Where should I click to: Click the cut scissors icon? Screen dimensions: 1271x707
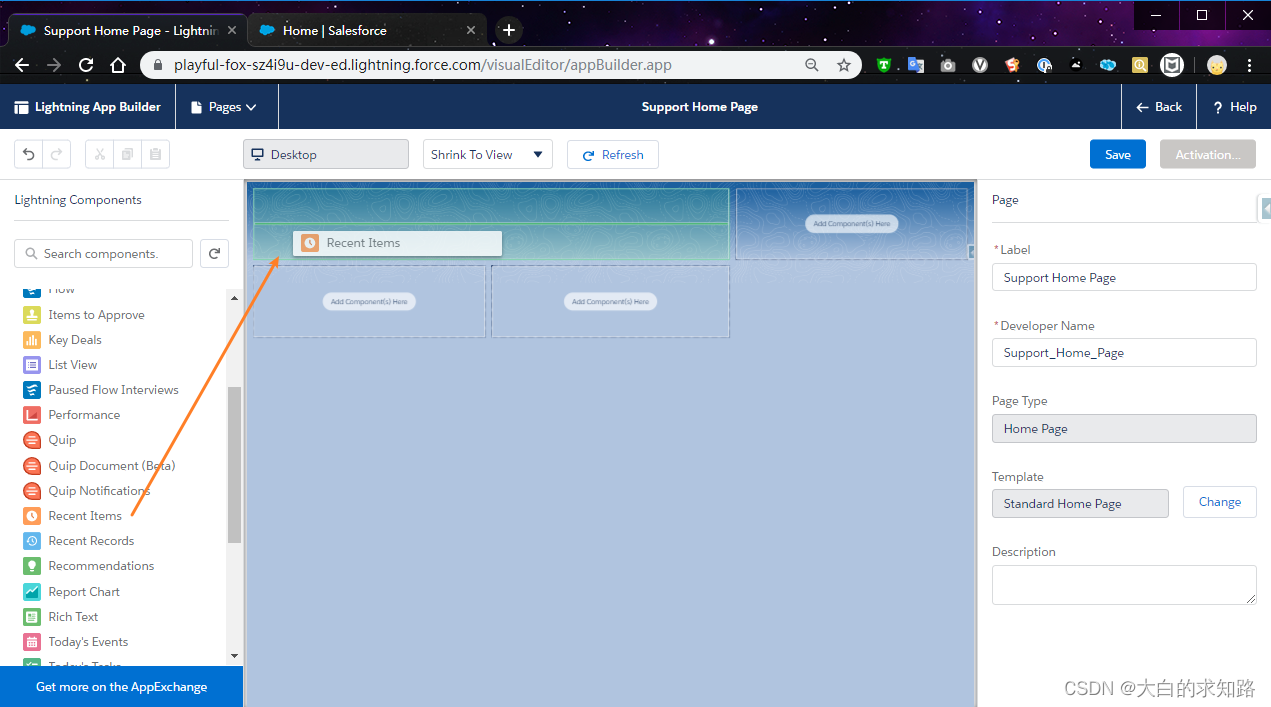[100, 154]
